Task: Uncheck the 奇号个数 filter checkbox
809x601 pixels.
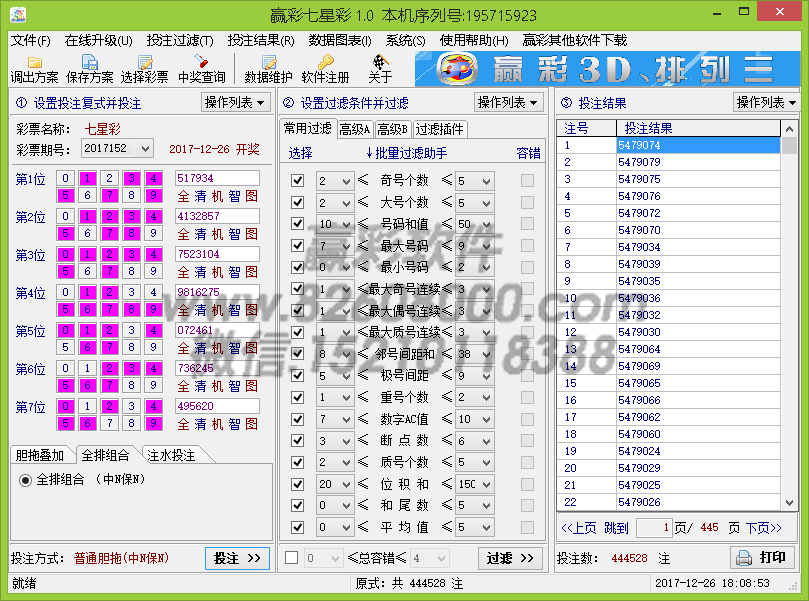Action: coord(298,181)
